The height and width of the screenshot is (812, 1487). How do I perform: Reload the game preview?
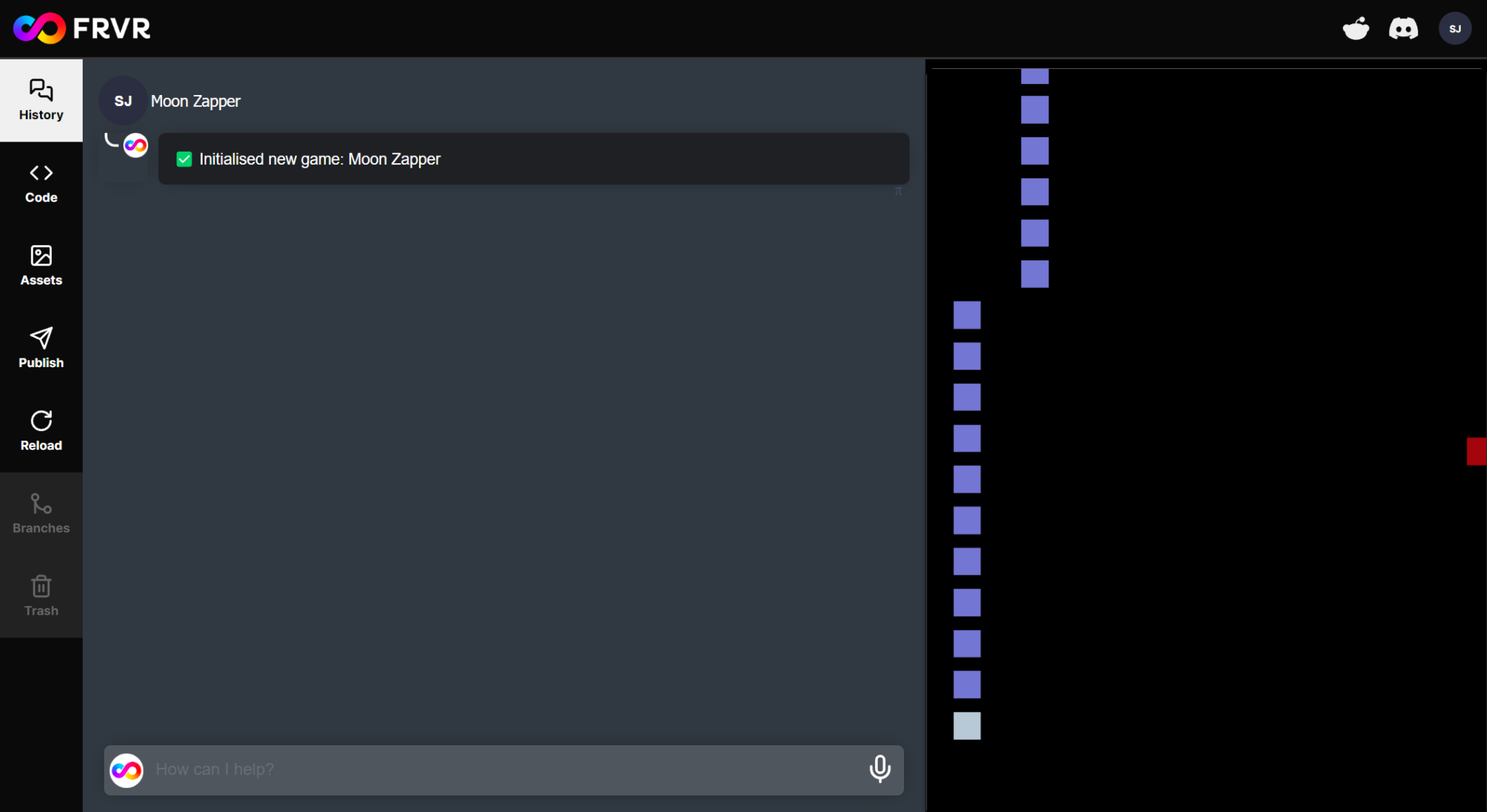coord(41,430)
